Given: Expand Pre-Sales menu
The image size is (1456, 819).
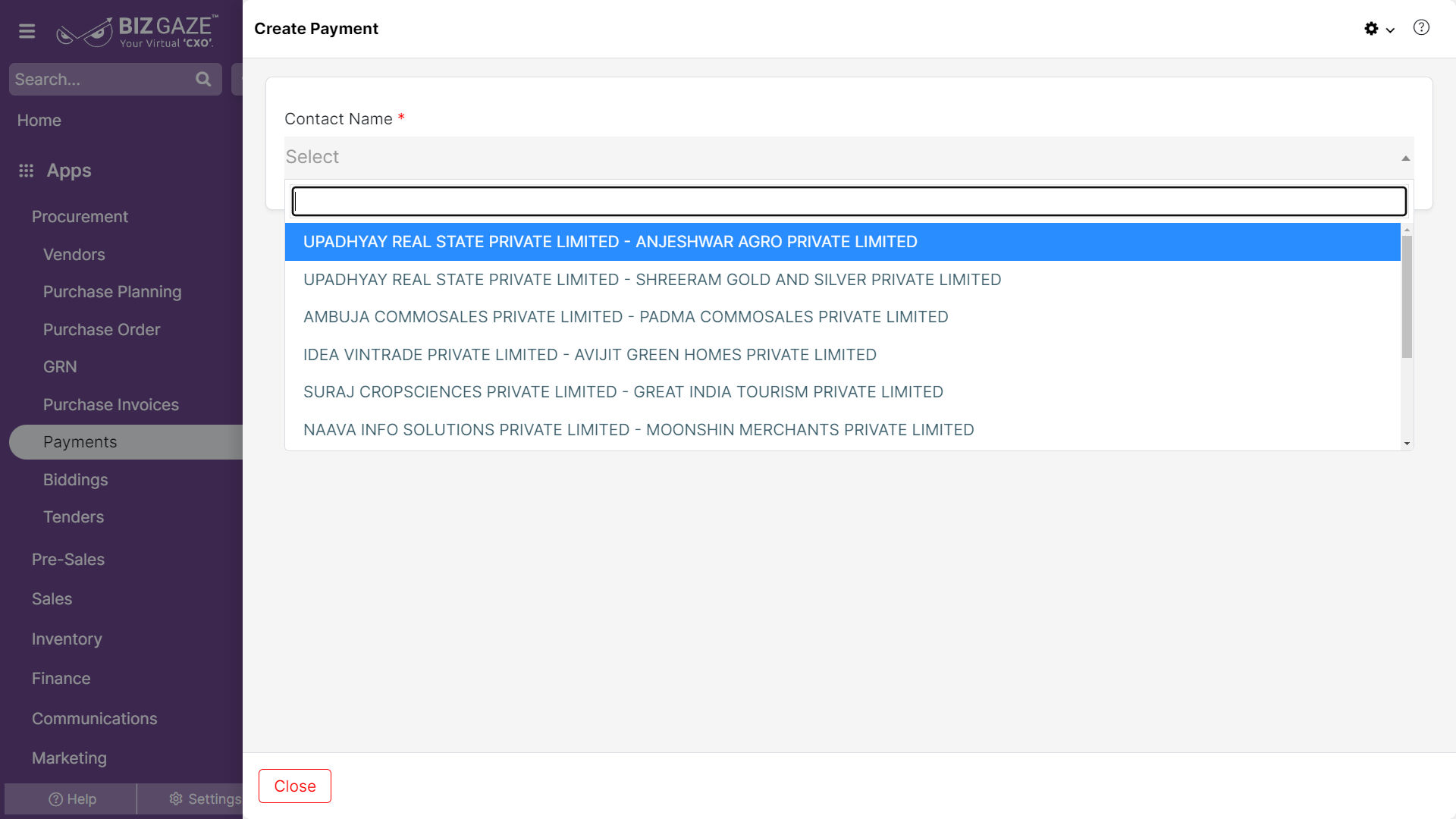Looking at the screenshot, I should [68, 560].
